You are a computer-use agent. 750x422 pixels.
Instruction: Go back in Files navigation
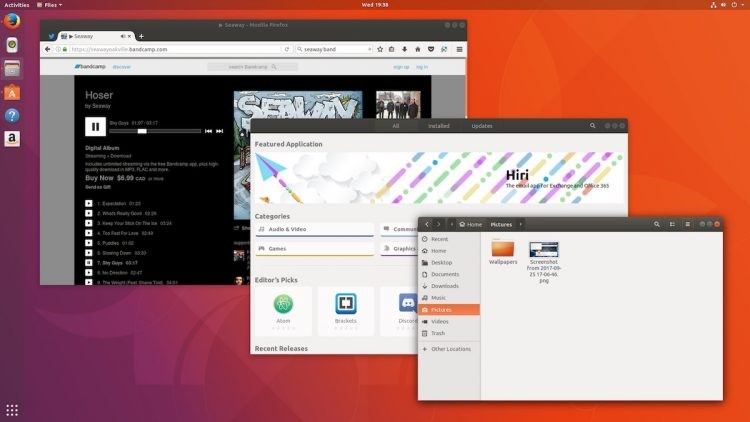click(427, 224)
